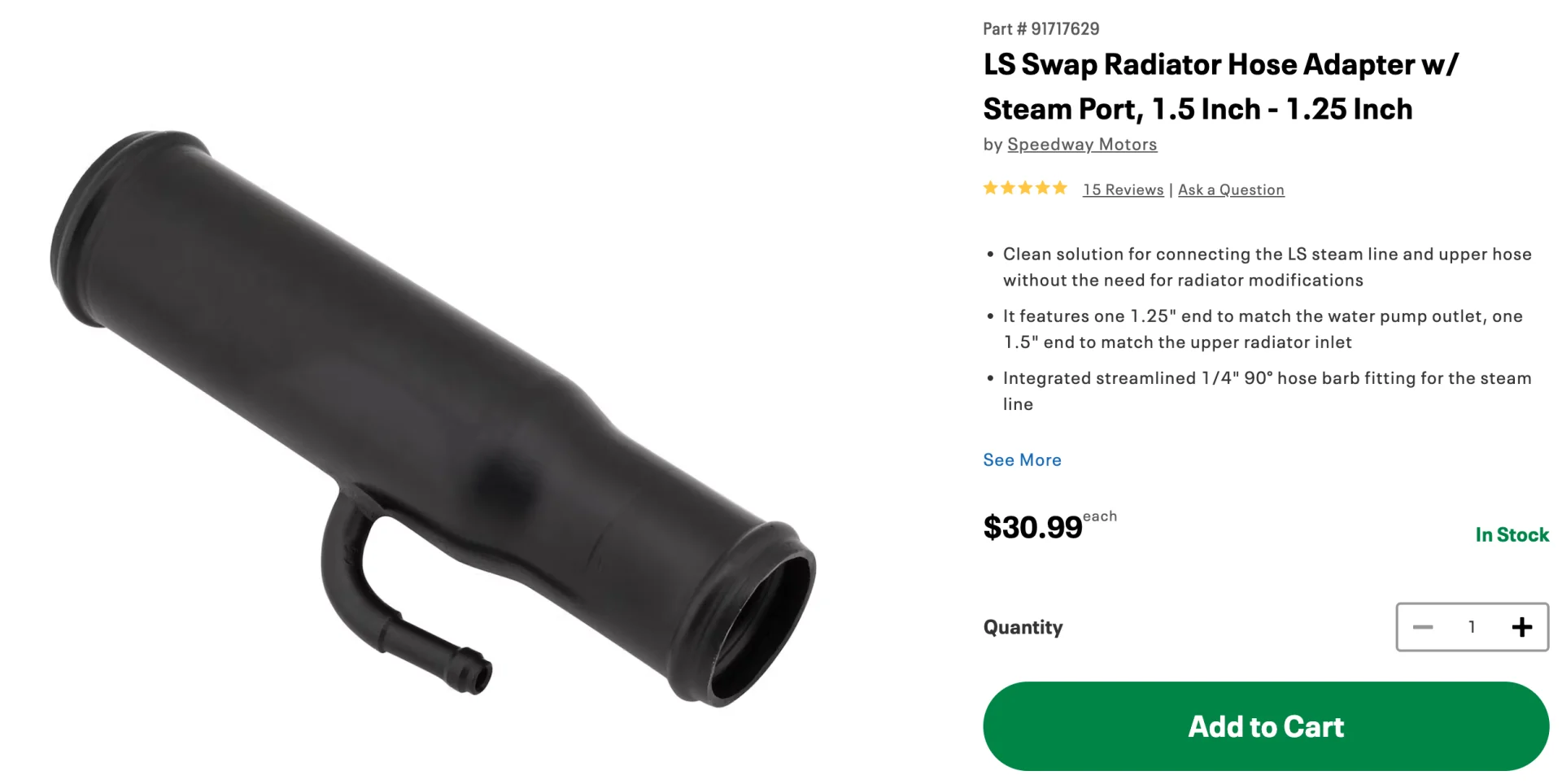This screenshot has width=1562, height=784.
Task: Expand description with See More
Action: pyautogui.click(x=1022, y=460)
